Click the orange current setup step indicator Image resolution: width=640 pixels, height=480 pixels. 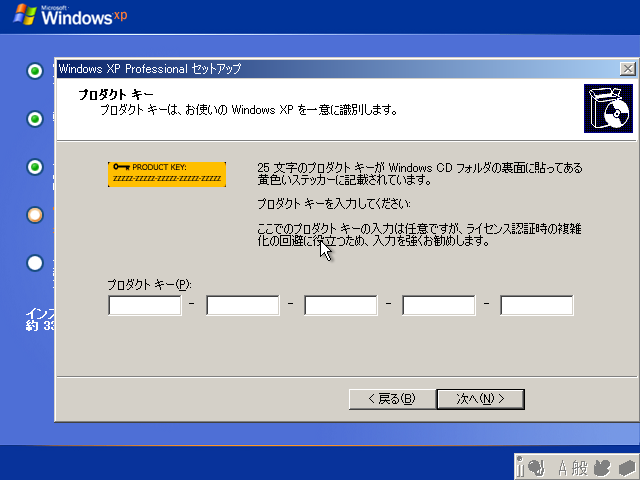pyautogui.click(x=35, y=215)
